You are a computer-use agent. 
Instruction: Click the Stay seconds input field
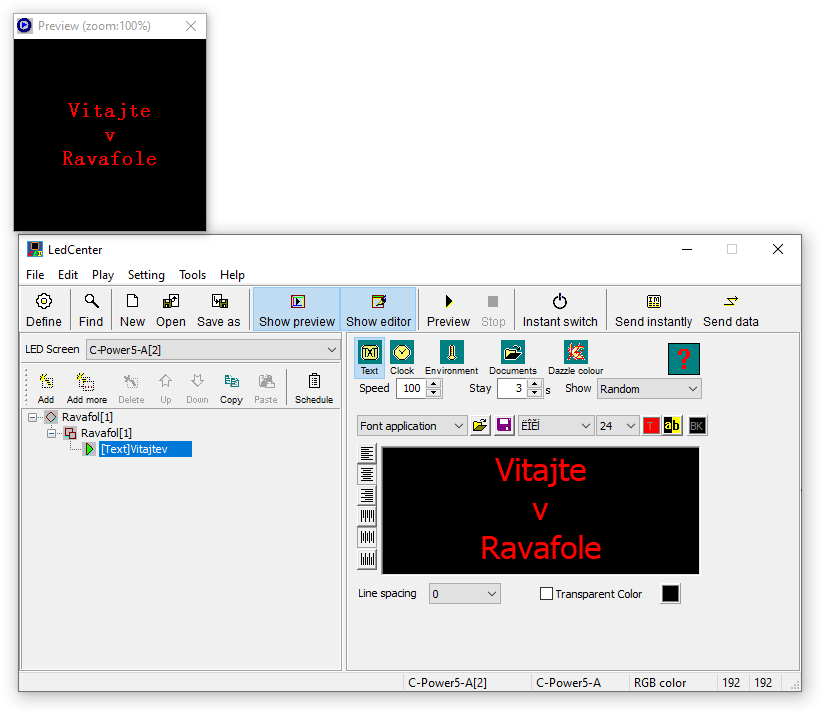coord(512,388)
